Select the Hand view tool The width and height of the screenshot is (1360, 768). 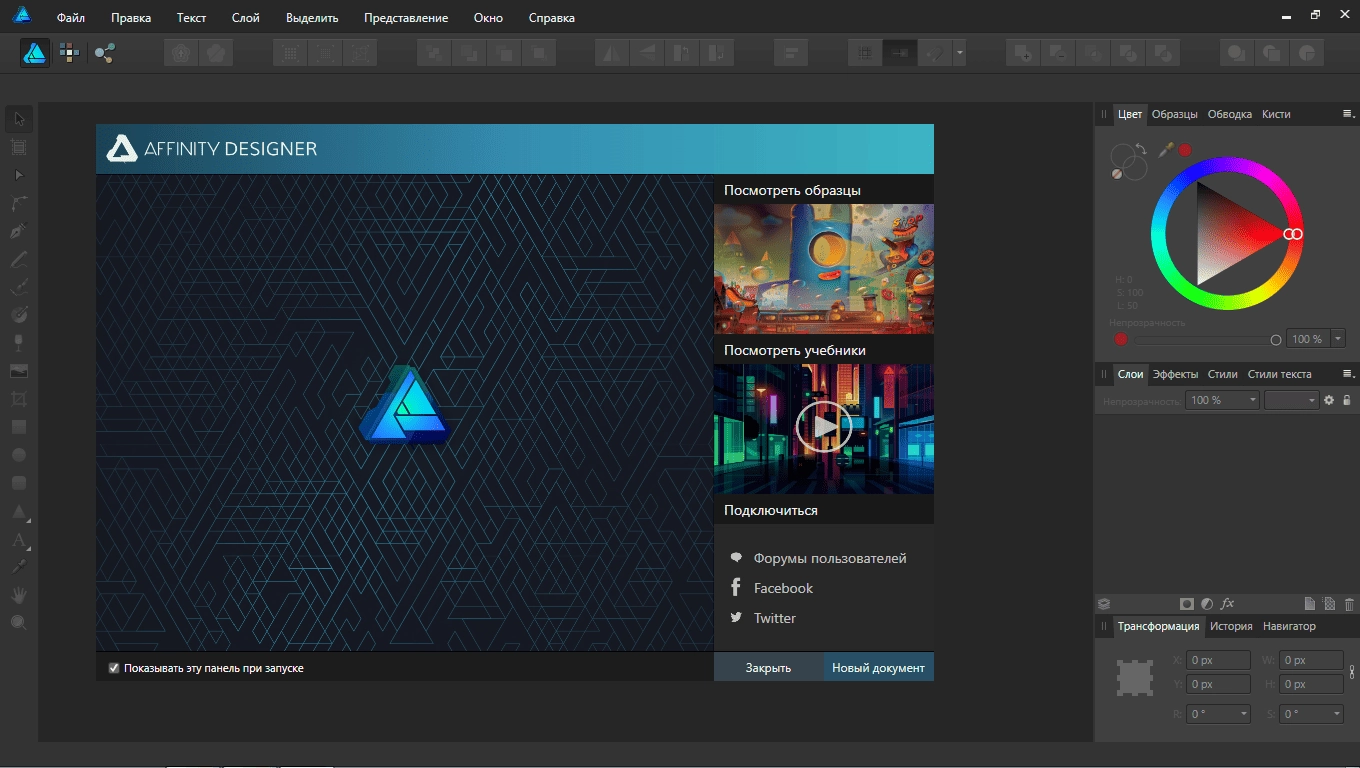click(19, 595)
